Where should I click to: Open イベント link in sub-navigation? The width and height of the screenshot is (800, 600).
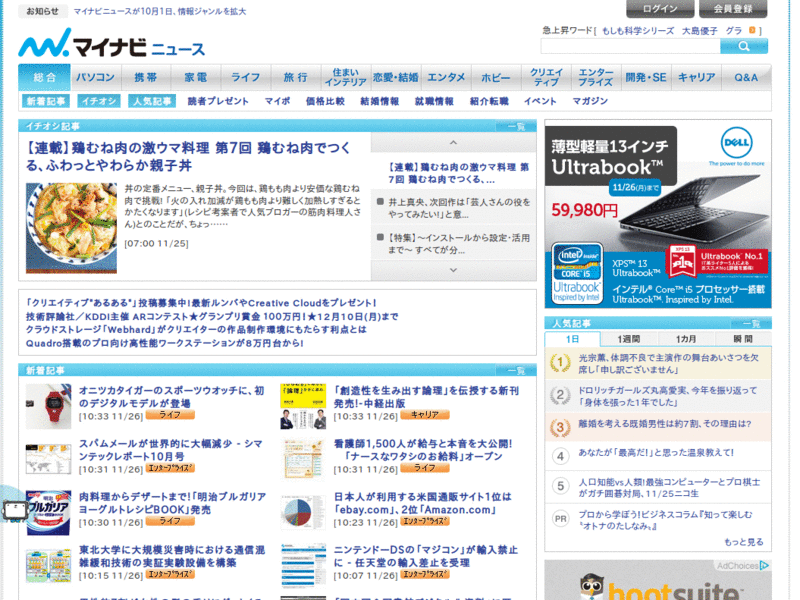(x=540, y=101)
